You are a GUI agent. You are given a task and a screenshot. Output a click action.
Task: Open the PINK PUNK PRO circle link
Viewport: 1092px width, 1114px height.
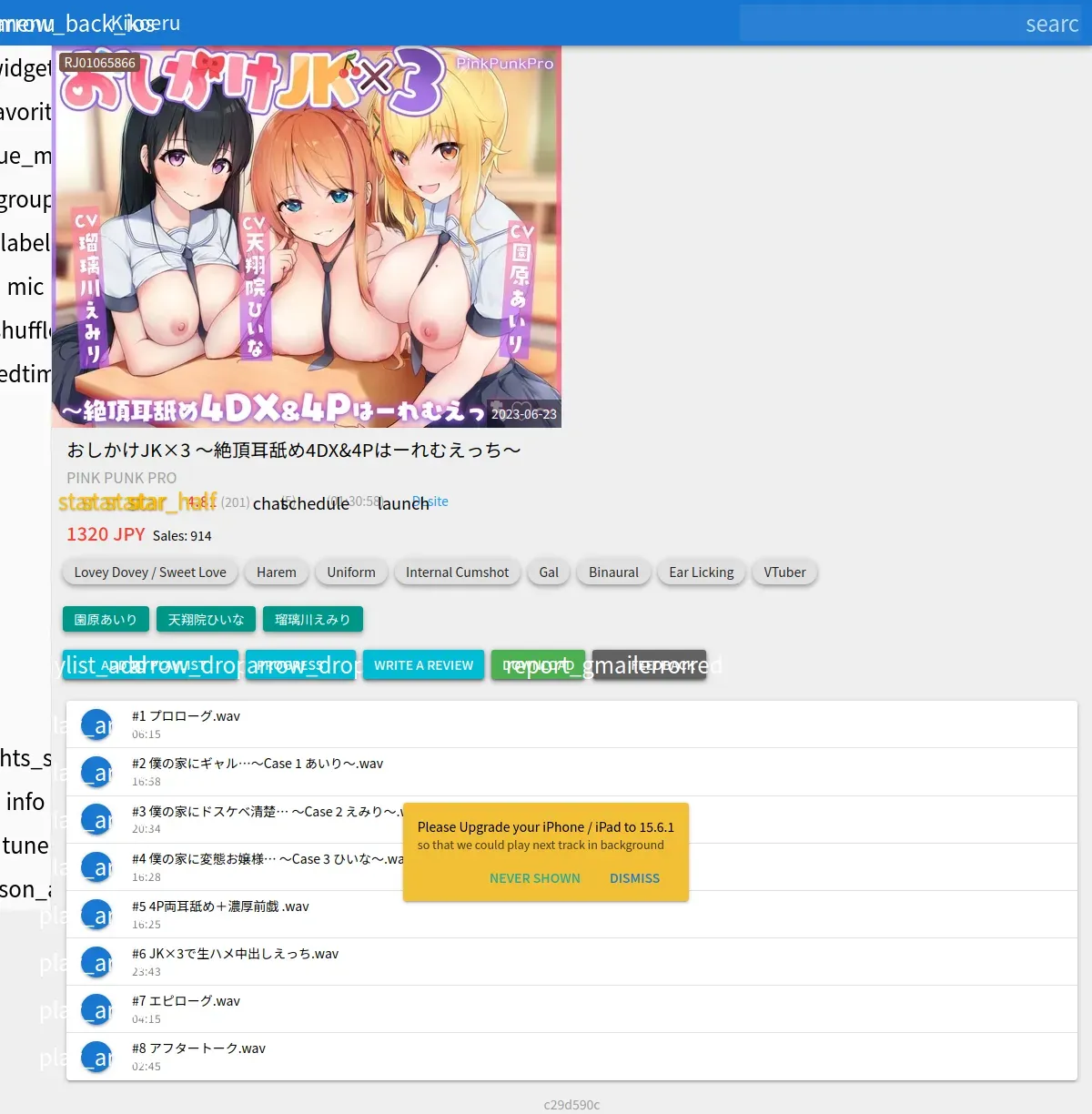click(122, 478)
